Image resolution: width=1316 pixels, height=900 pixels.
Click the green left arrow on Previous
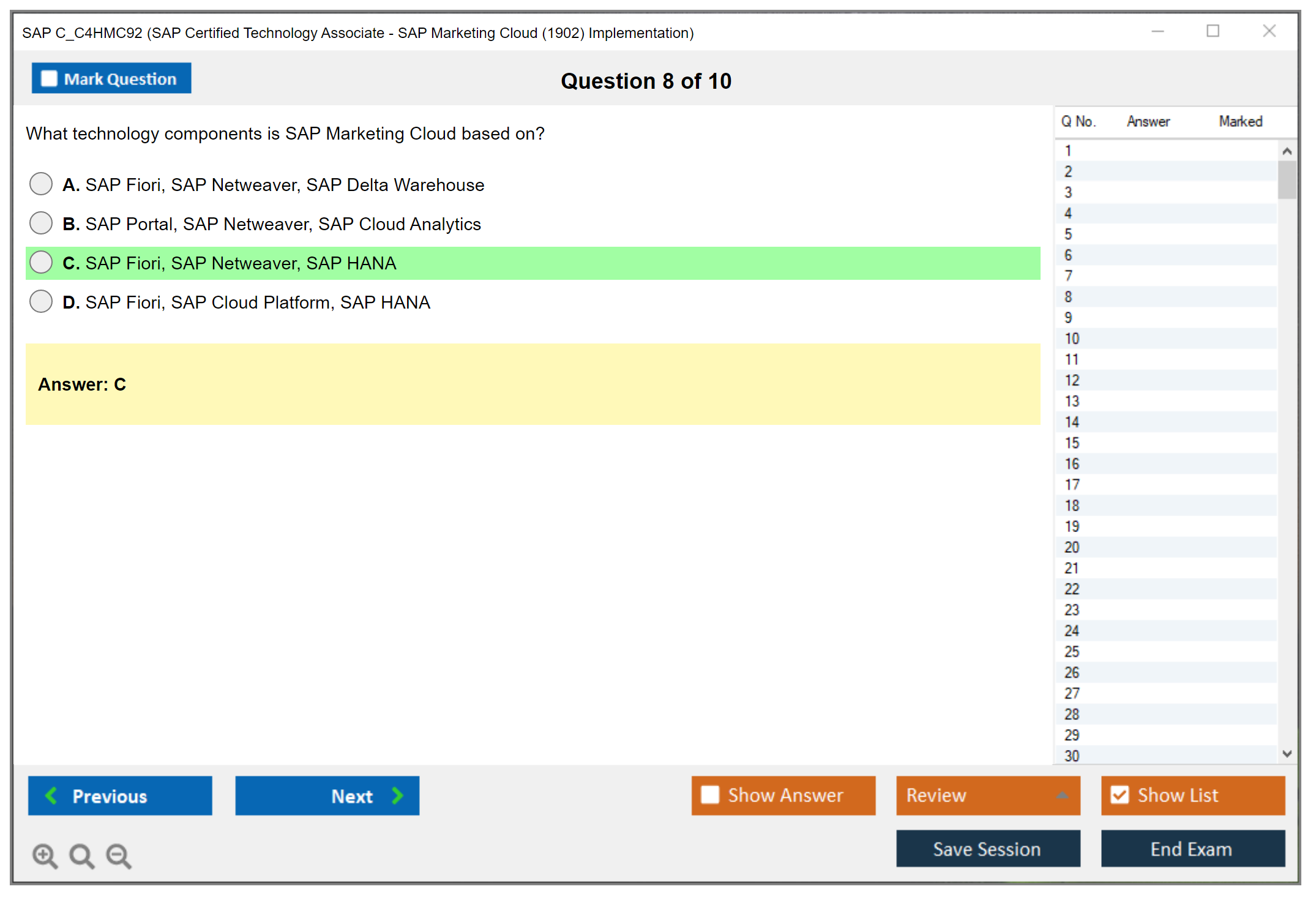51,795
